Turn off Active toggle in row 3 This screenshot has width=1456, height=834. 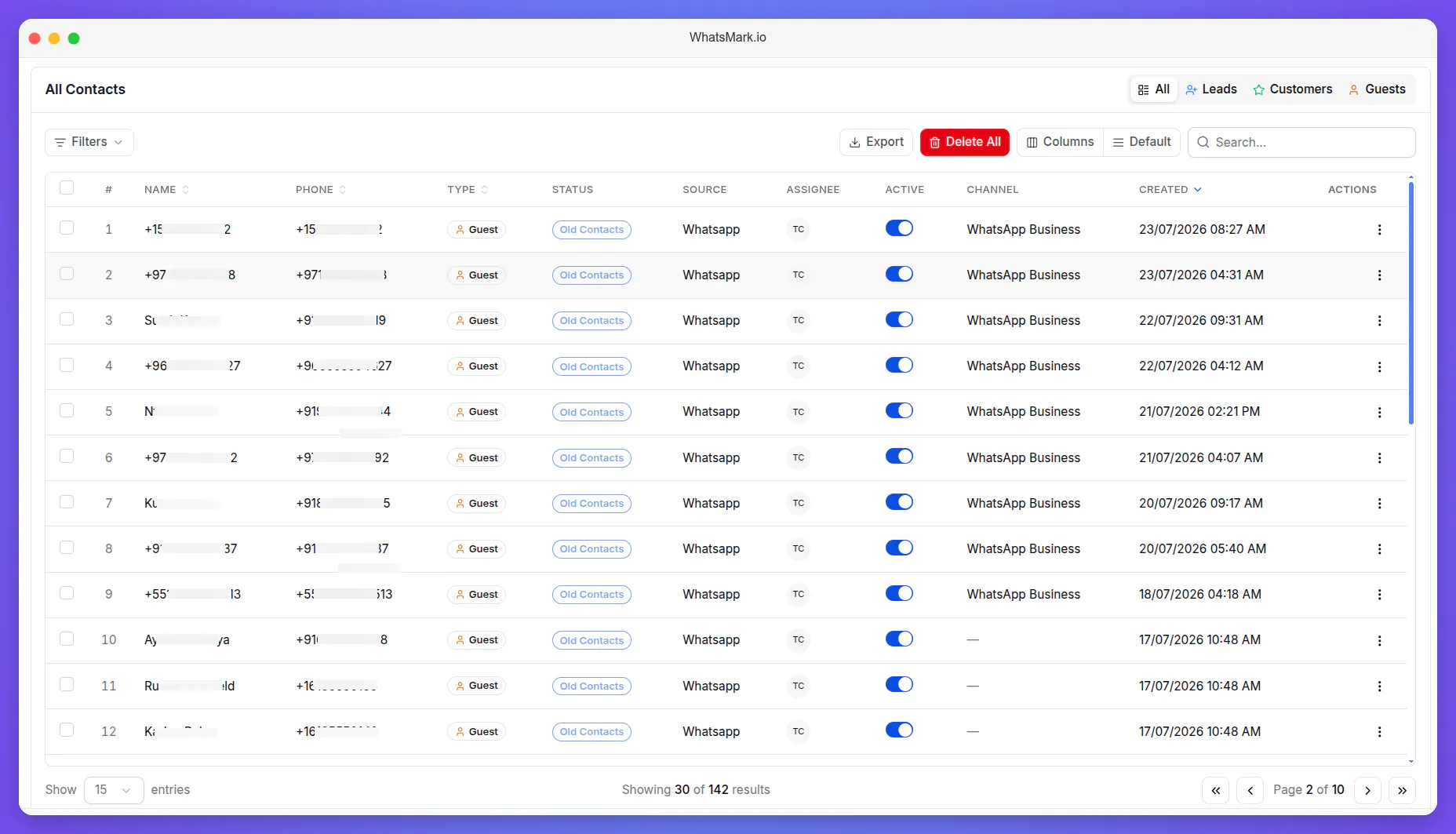[x=899, y=319]
